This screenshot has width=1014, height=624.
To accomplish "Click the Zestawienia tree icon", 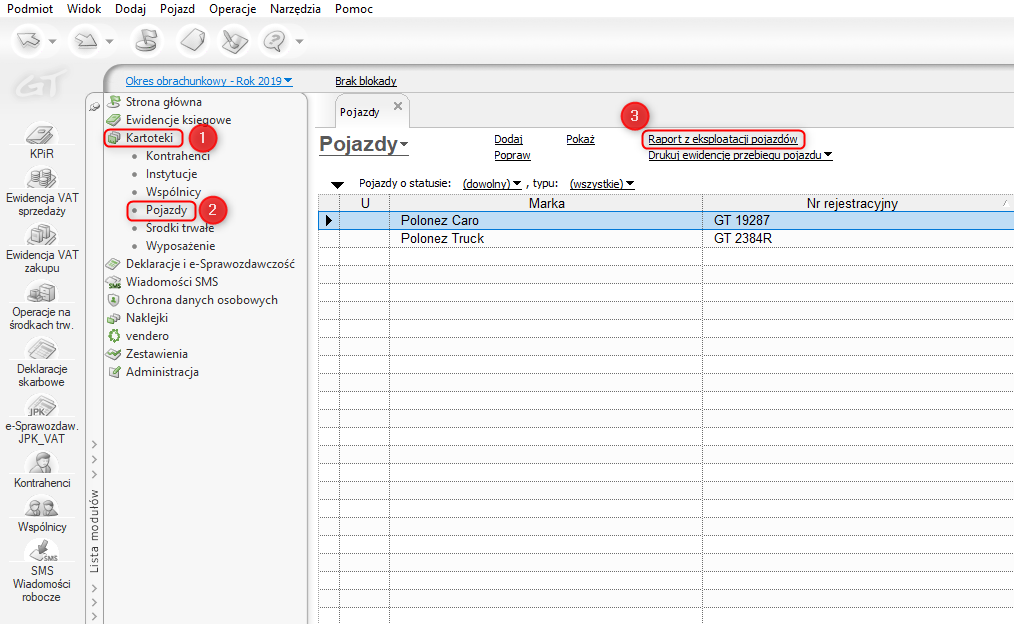I will [114, 354].
